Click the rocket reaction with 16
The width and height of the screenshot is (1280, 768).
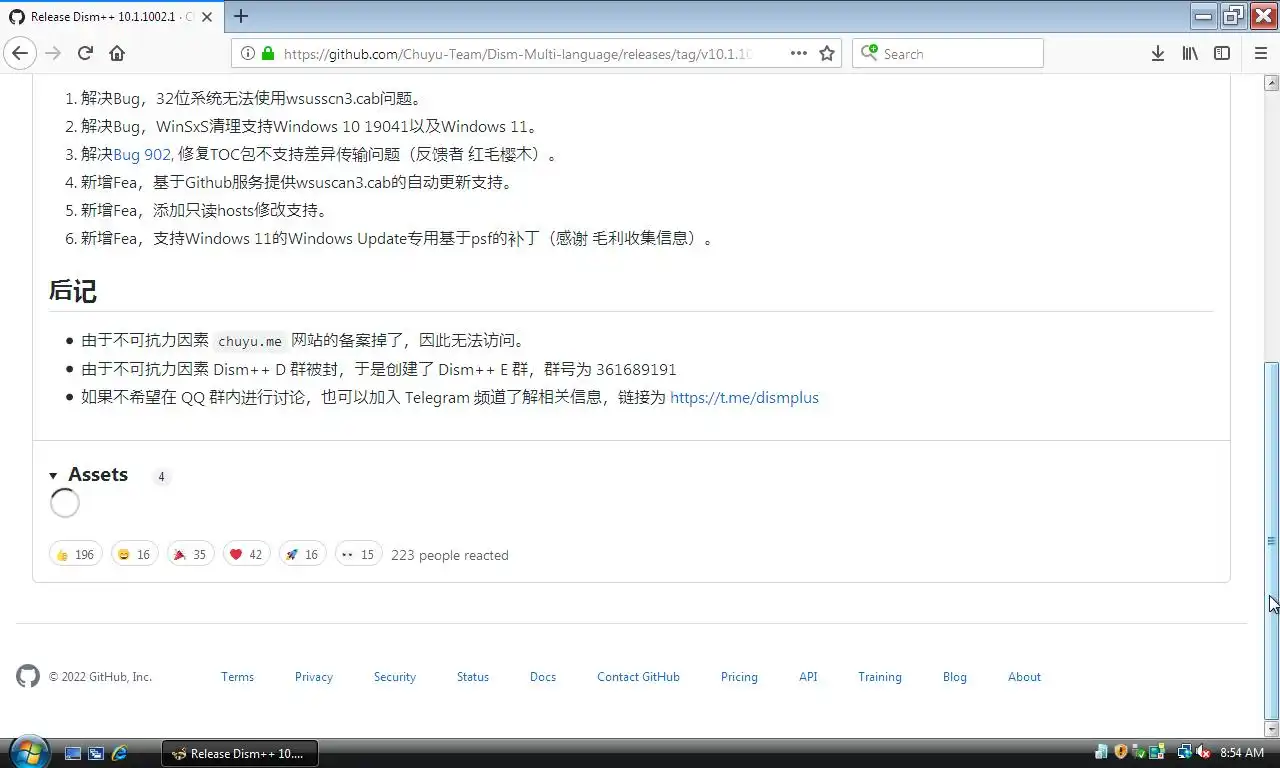[302, 554]
